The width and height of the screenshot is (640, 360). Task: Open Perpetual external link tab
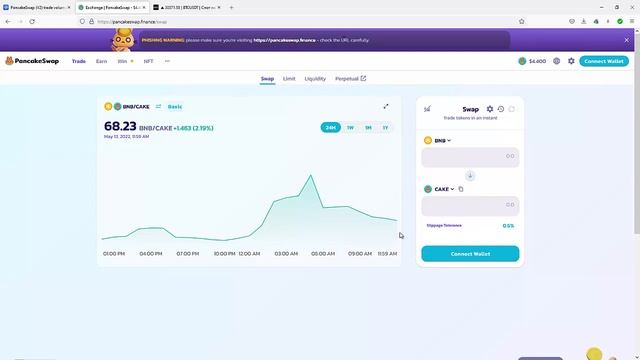tap(351, 79)
